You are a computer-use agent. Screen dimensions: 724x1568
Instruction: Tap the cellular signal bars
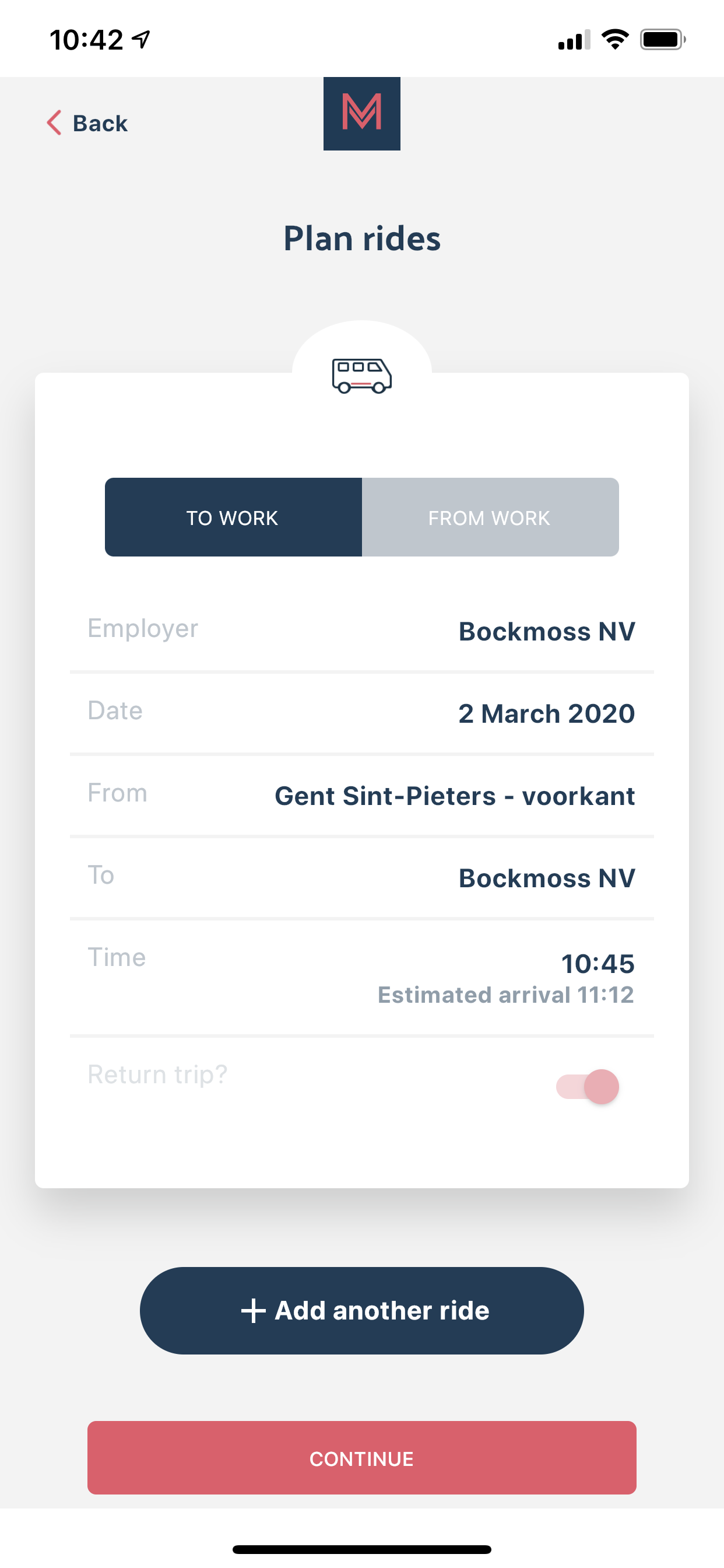574,40
